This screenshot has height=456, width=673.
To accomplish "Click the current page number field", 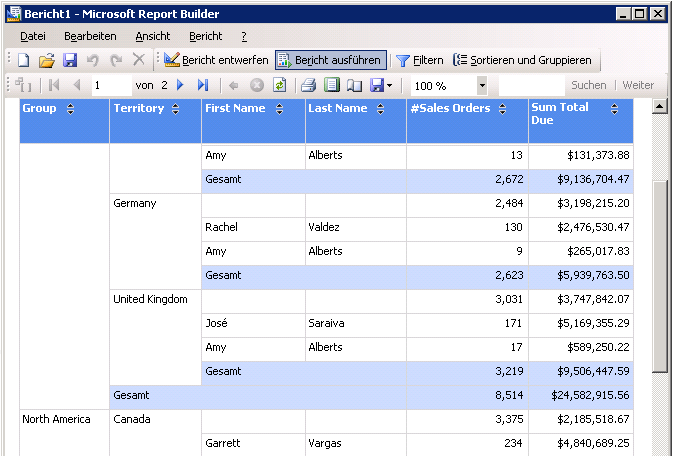I will coord(110,86).
